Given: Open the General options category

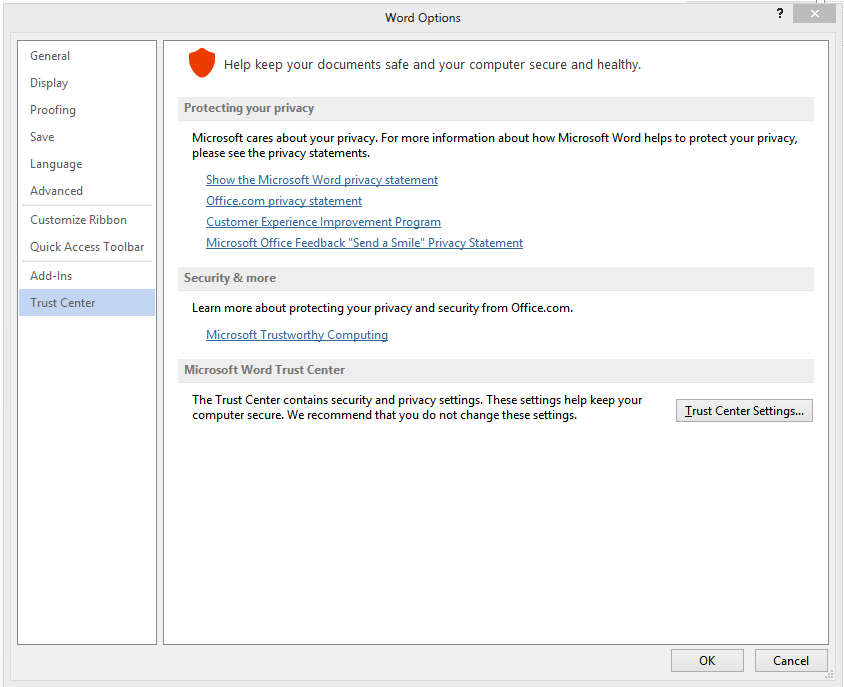Looking at the screenshot, I should [x=50, y=56].
